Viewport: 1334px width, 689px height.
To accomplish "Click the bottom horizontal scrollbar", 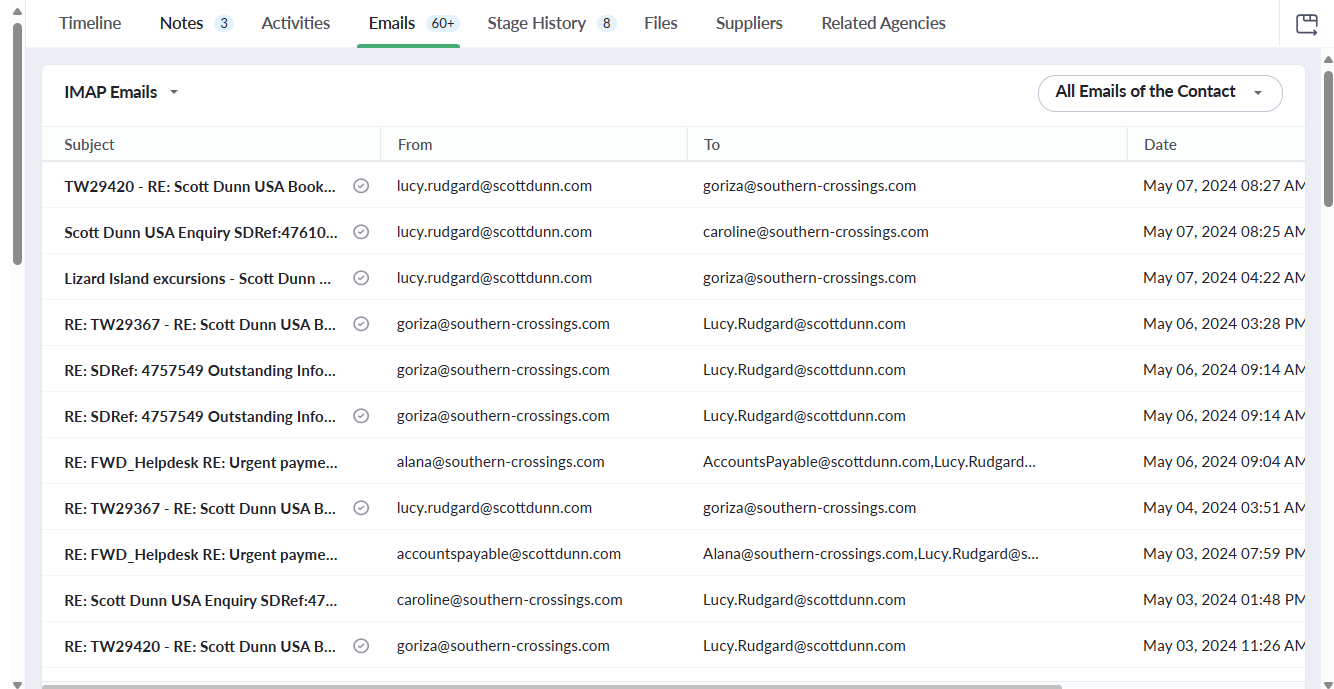I will click(x=551, y=686).
